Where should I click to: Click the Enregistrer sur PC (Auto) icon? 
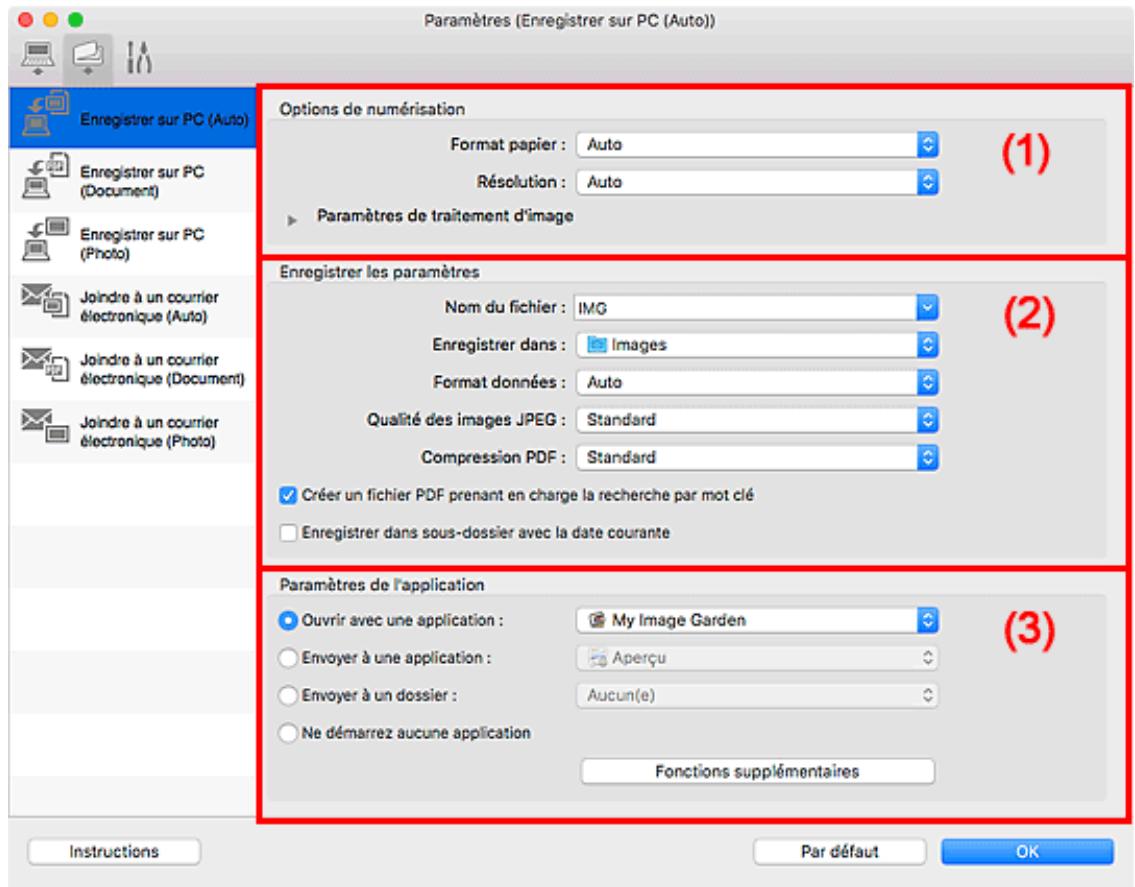pyautogui.click(x=46, y=114)
